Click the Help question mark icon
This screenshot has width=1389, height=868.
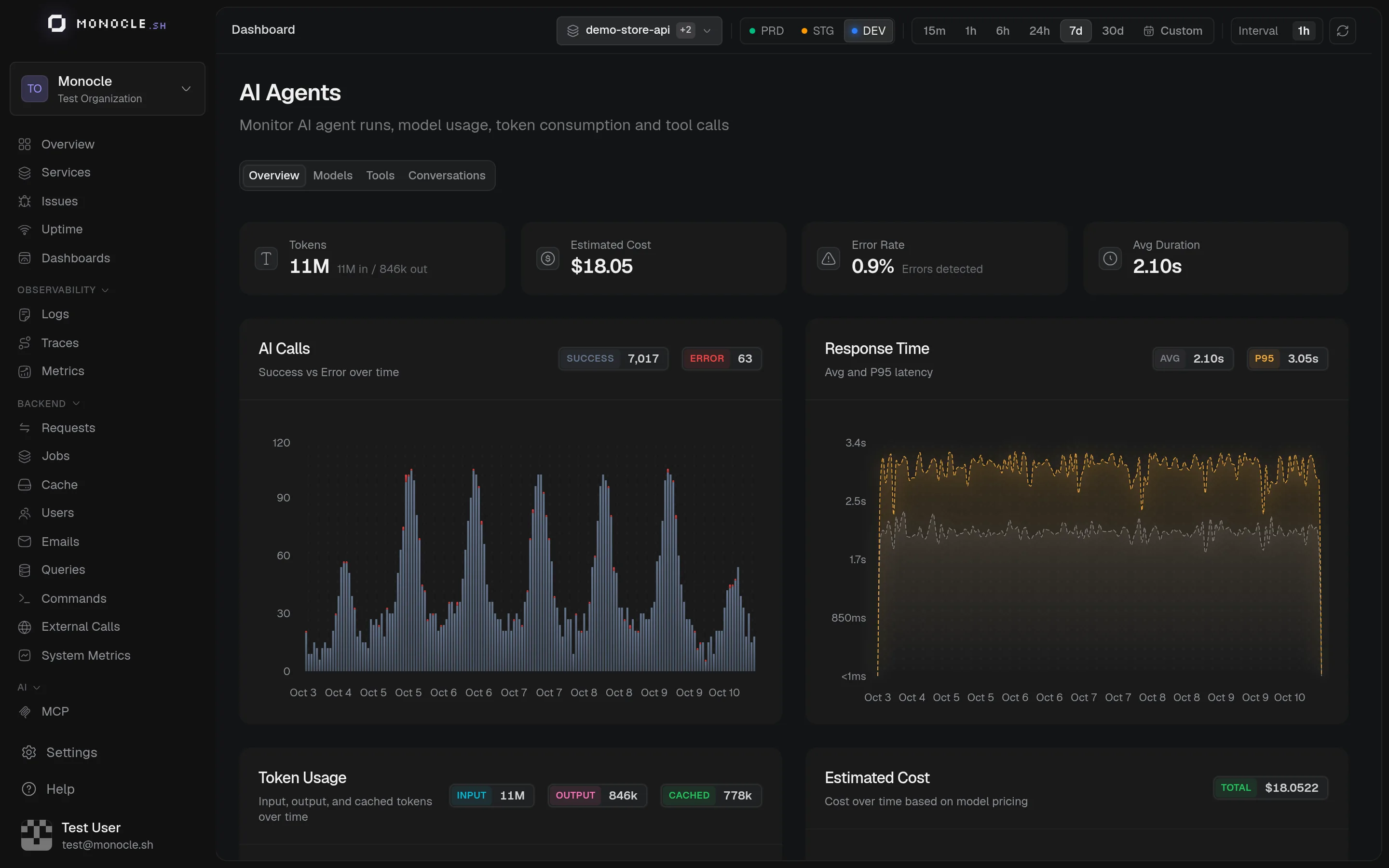click(29, 789)
